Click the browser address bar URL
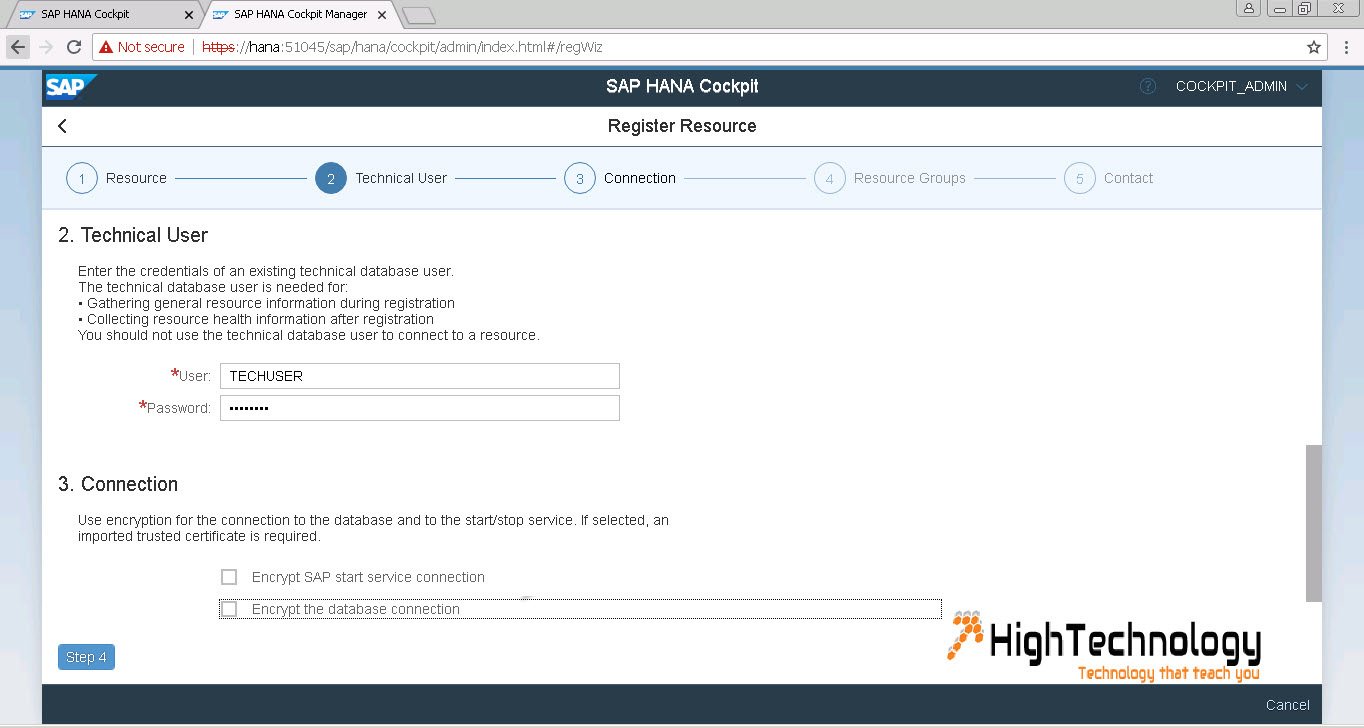Image resolution: width=1364 pixels, height=728 pixels. (x=402, y=47)
